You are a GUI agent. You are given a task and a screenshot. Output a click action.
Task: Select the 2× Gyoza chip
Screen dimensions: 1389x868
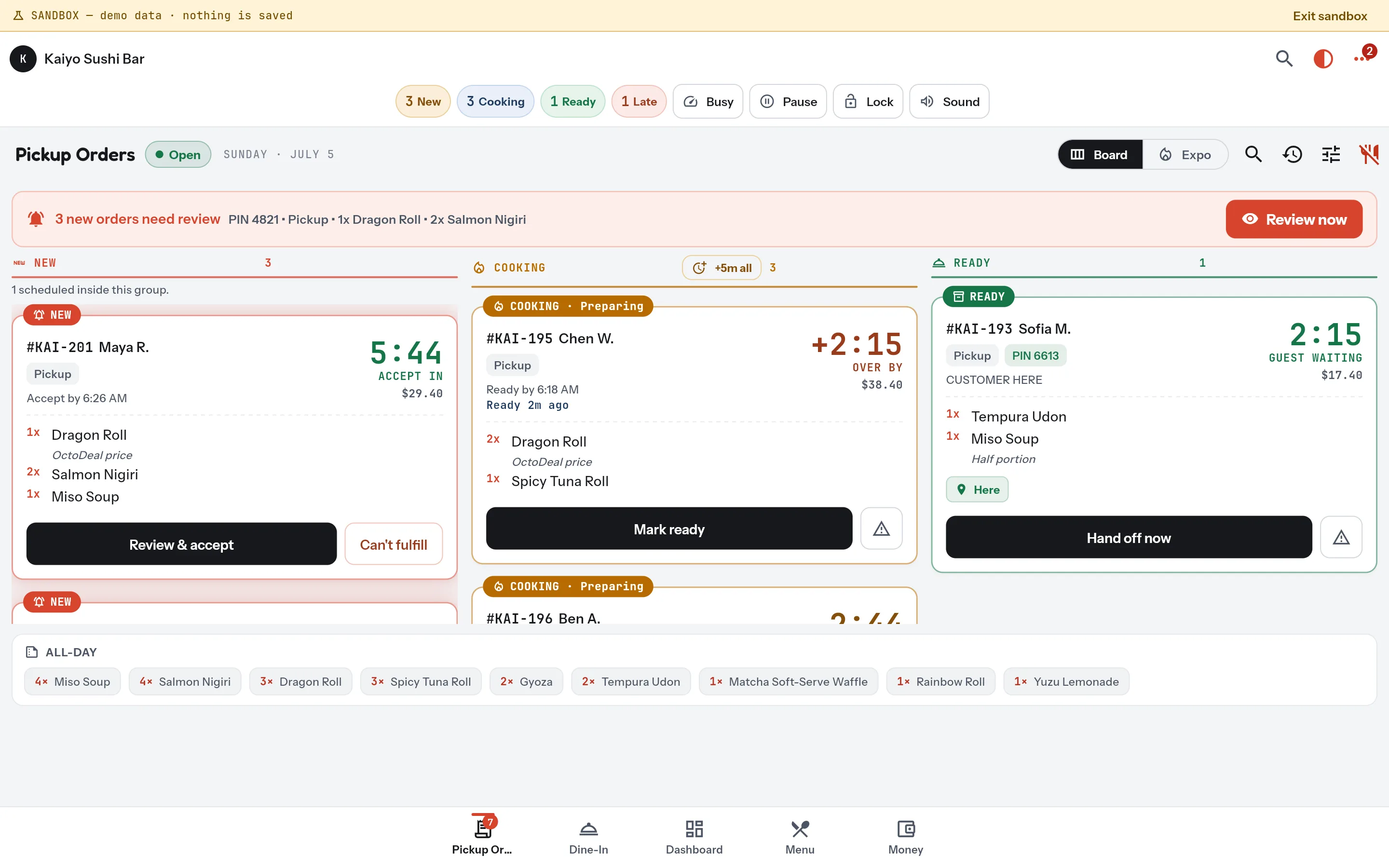pyautogui.click(x=526, y=681)
